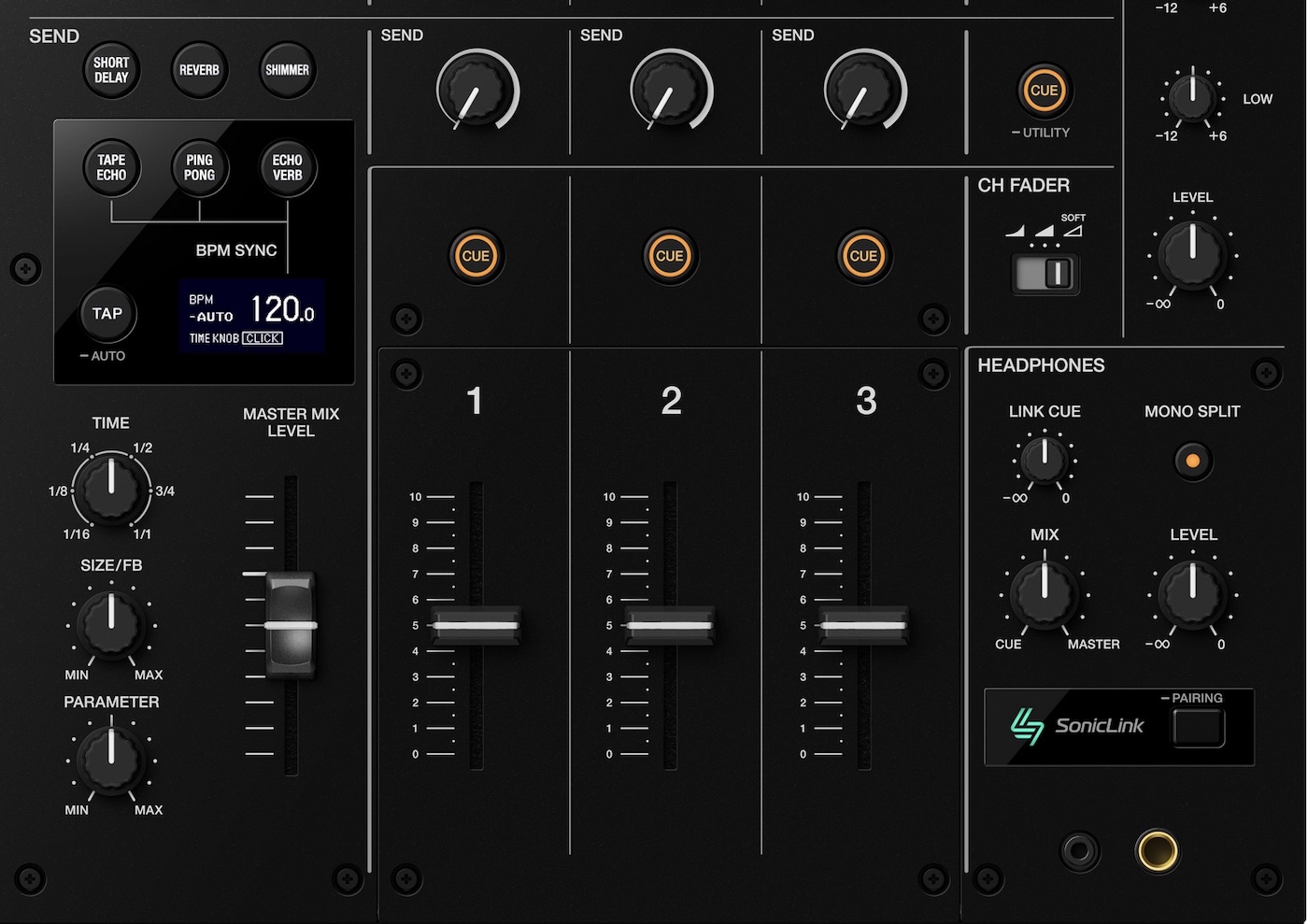The height and width of the screenshot is (924, 1308).
Task: Click the BPM 120.0 display
Action: 252,316
